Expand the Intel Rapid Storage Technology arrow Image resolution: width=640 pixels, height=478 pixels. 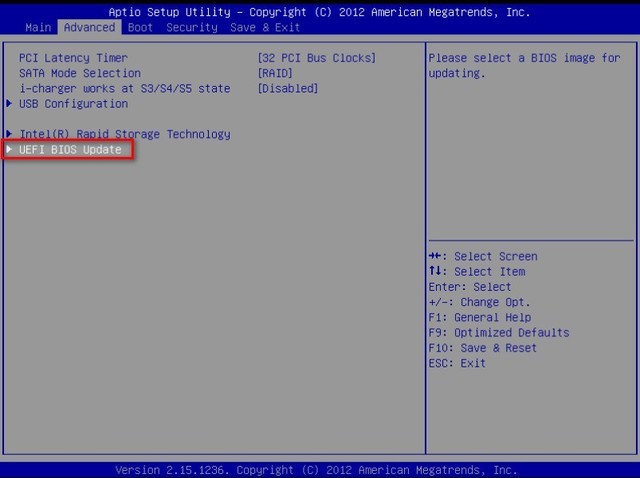click(x=10, y=134)
